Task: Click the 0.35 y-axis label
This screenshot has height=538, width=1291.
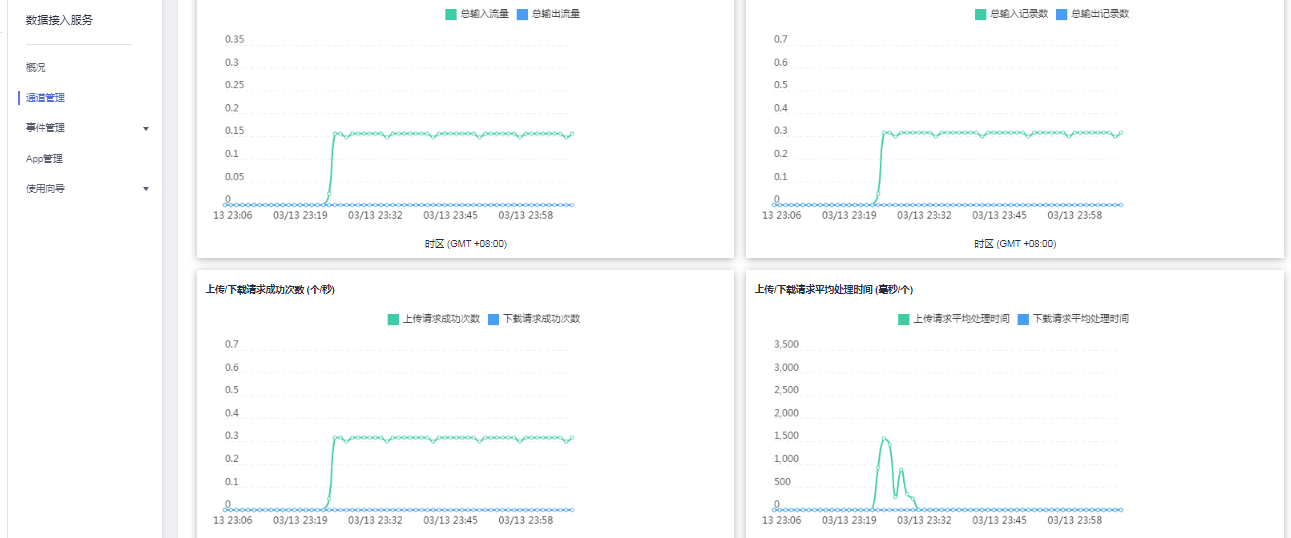Action: pyautogui.click(x=234, y=40)
